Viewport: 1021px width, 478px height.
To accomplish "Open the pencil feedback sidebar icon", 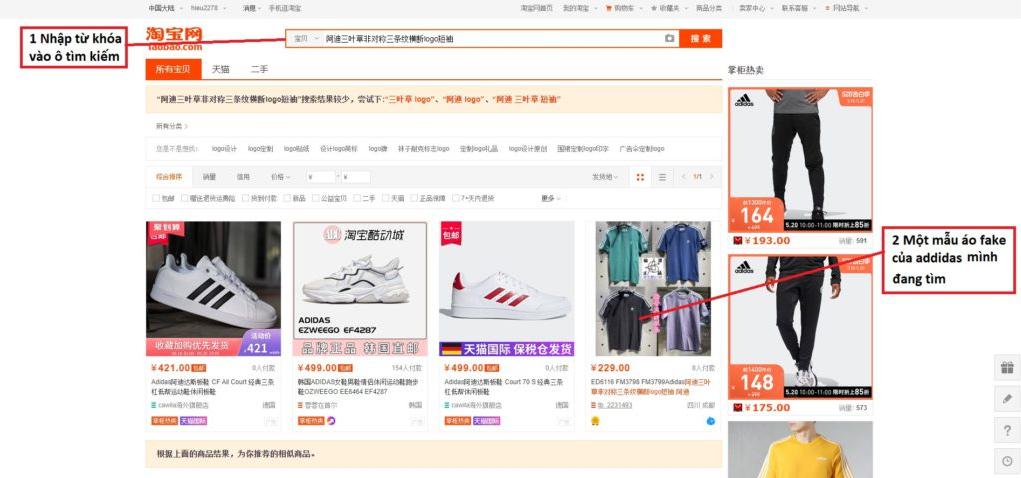I will coord(1007,399).
